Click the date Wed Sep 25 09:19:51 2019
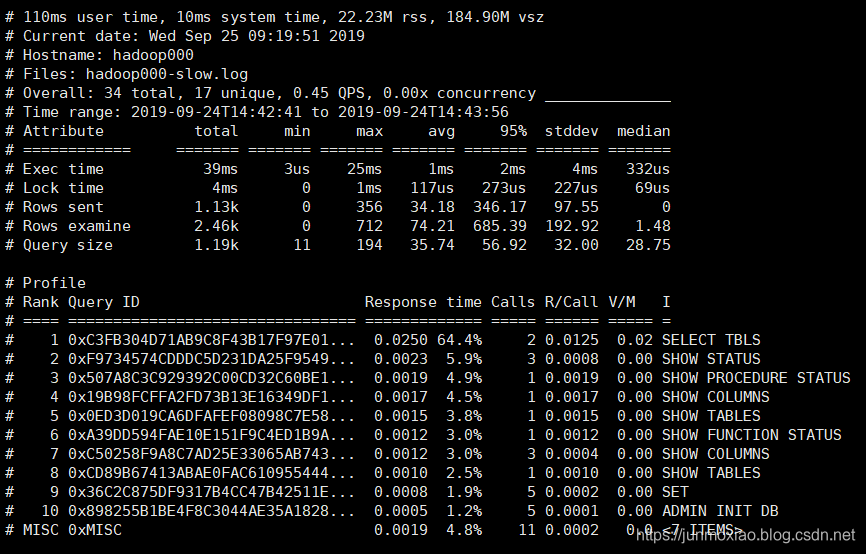The height and width of the screenshot is (554, 866). [x=257, y=36]
